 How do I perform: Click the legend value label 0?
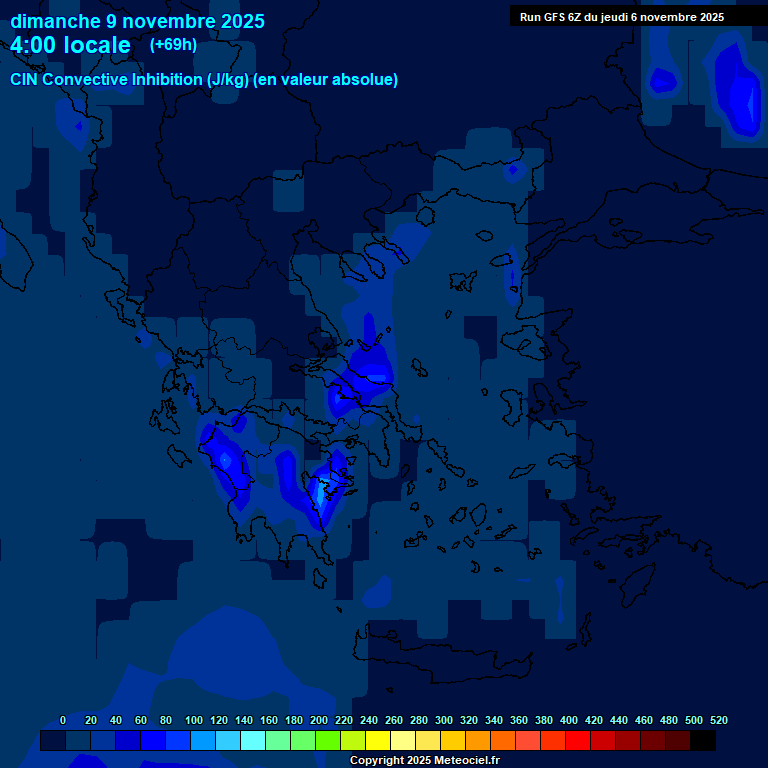click(63, 720)
